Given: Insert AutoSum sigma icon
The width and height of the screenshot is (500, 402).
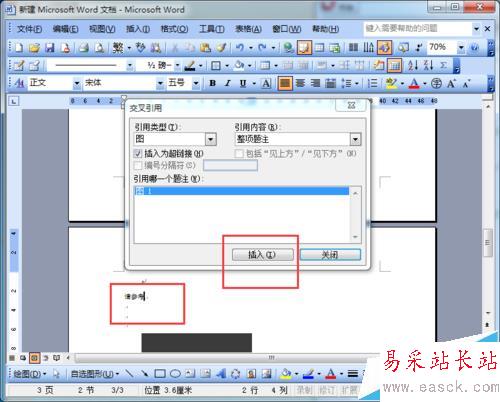Looking at the screenshot, I should tap(443, 65).
